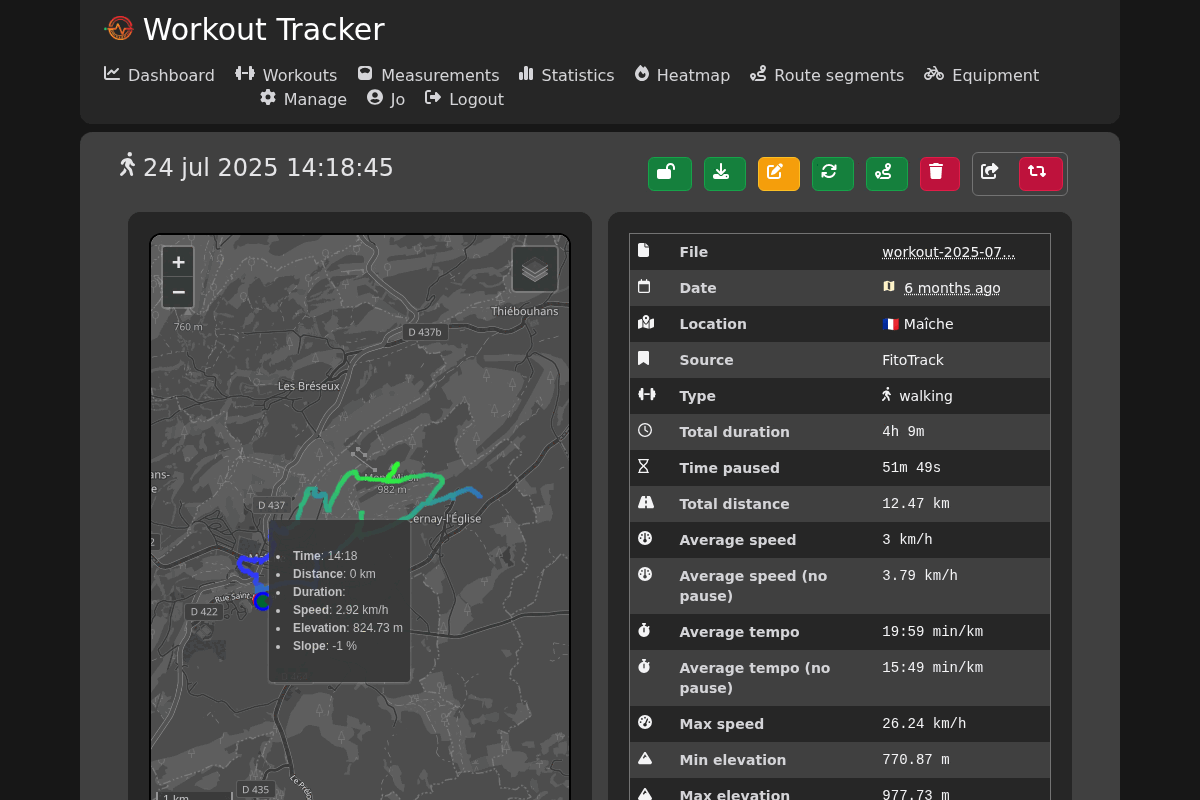
Task: Log out of Workout Tracker
Action: point(464,99)
